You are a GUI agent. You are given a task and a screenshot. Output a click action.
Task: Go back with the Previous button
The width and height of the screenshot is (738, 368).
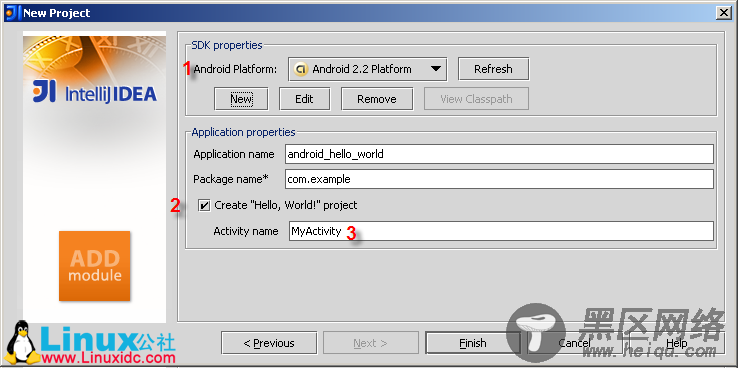point(269,343)
